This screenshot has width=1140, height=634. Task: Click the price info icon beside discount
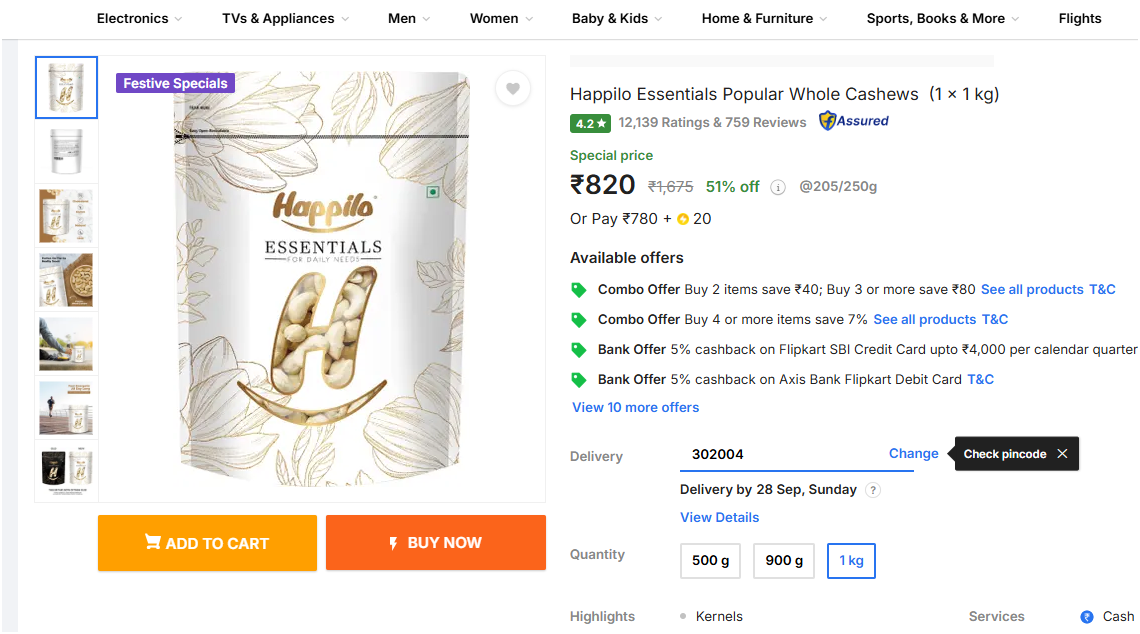(x=778, y=187)
